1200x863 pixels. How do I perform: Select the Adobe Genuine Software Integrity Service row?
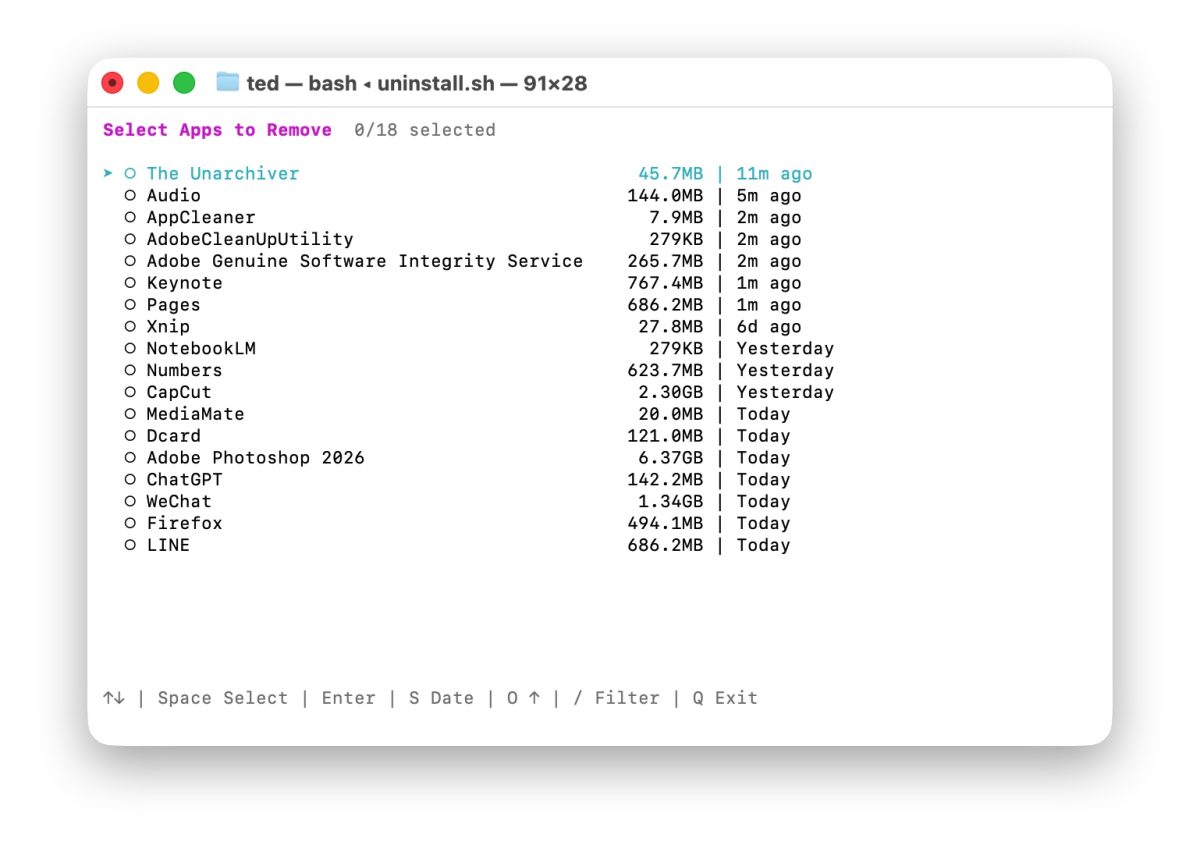click(x=463, y=261)
